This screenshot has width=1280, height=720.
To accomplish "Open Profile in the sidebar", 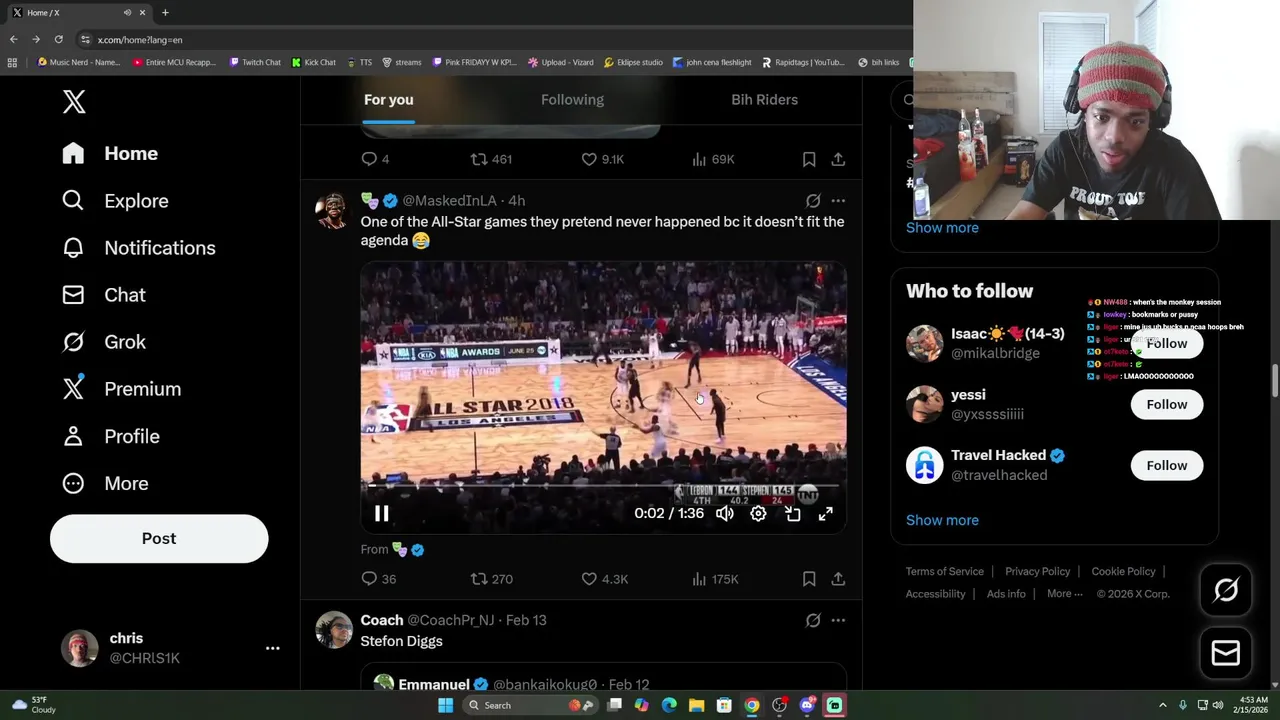I will [110, 436].
